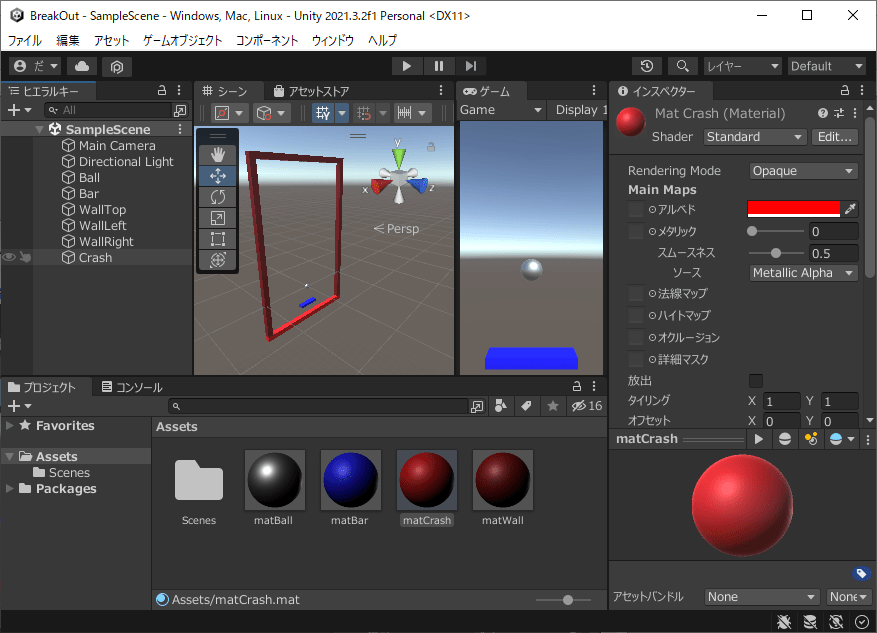Select the Scale tool in scene toolbar
This screenshot has height=633, width=877.
218,218
